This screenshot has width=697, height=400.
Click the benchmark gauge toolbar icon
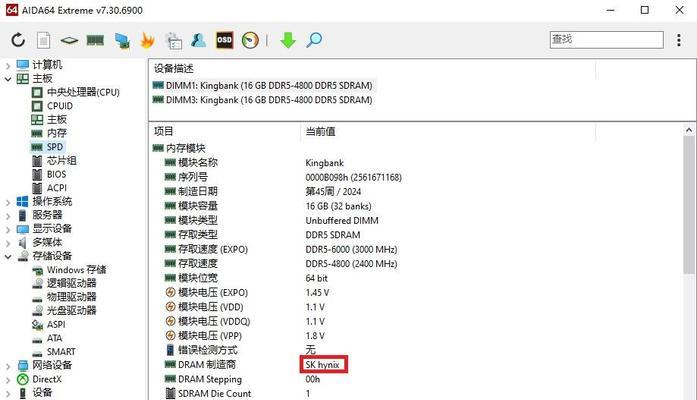[250, 40]
